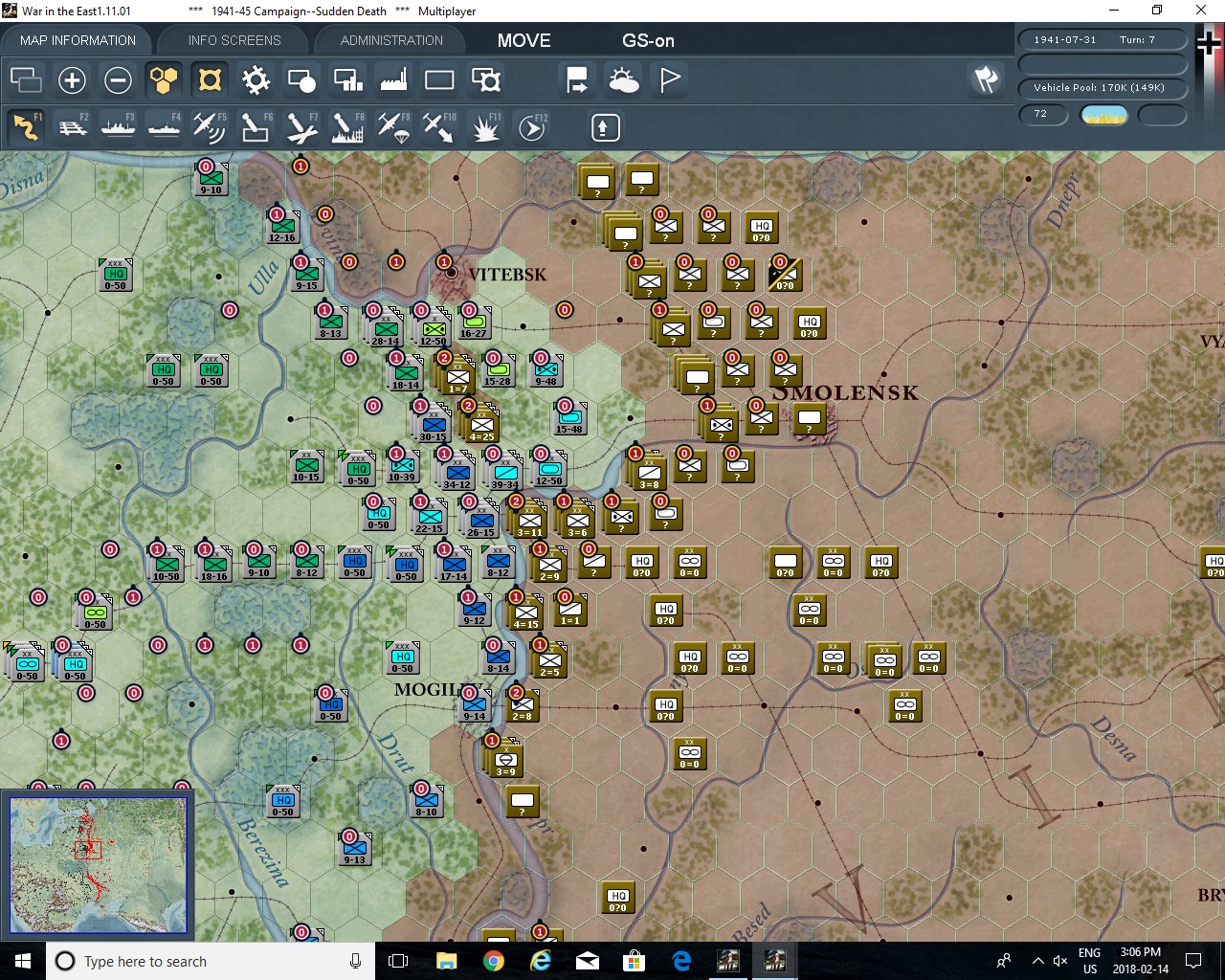Image resolution: width=1225 pixels, height=980 pixels.
Task: Select the 28-14 infantry unit
Action: tap(385, 326)
